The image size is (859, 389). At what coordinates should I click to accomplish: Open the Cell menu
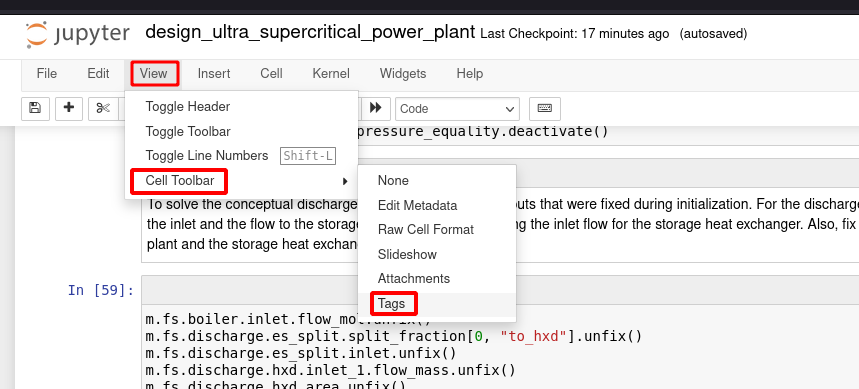click(x=271, y=73)
